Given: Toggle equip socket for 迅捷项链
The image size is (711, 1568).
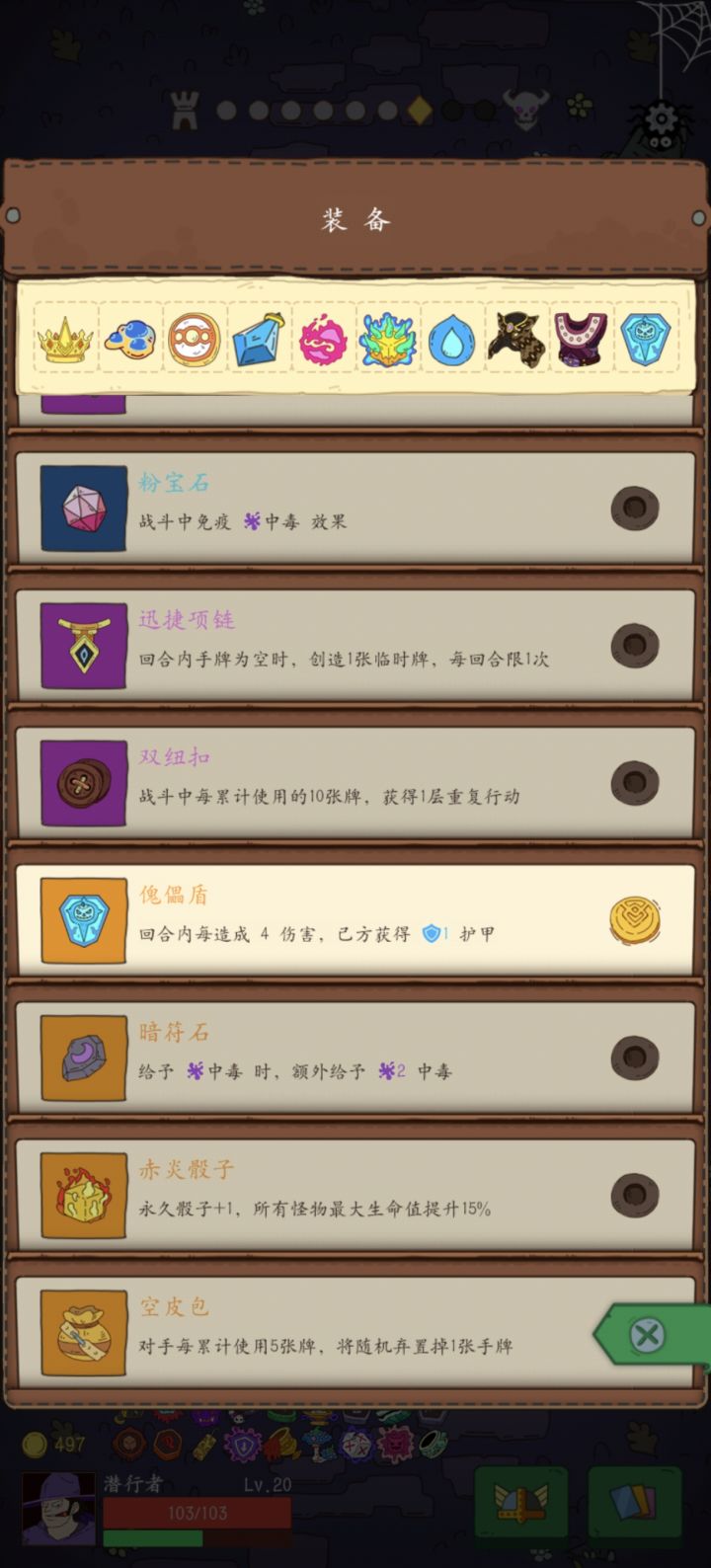Looking at the screenshot, I should [634, 646].
